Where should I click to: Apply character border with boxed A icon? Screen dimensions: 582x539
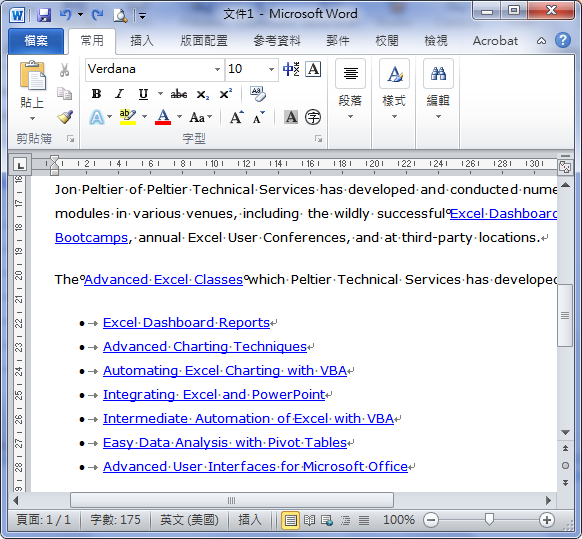(313, 69)
